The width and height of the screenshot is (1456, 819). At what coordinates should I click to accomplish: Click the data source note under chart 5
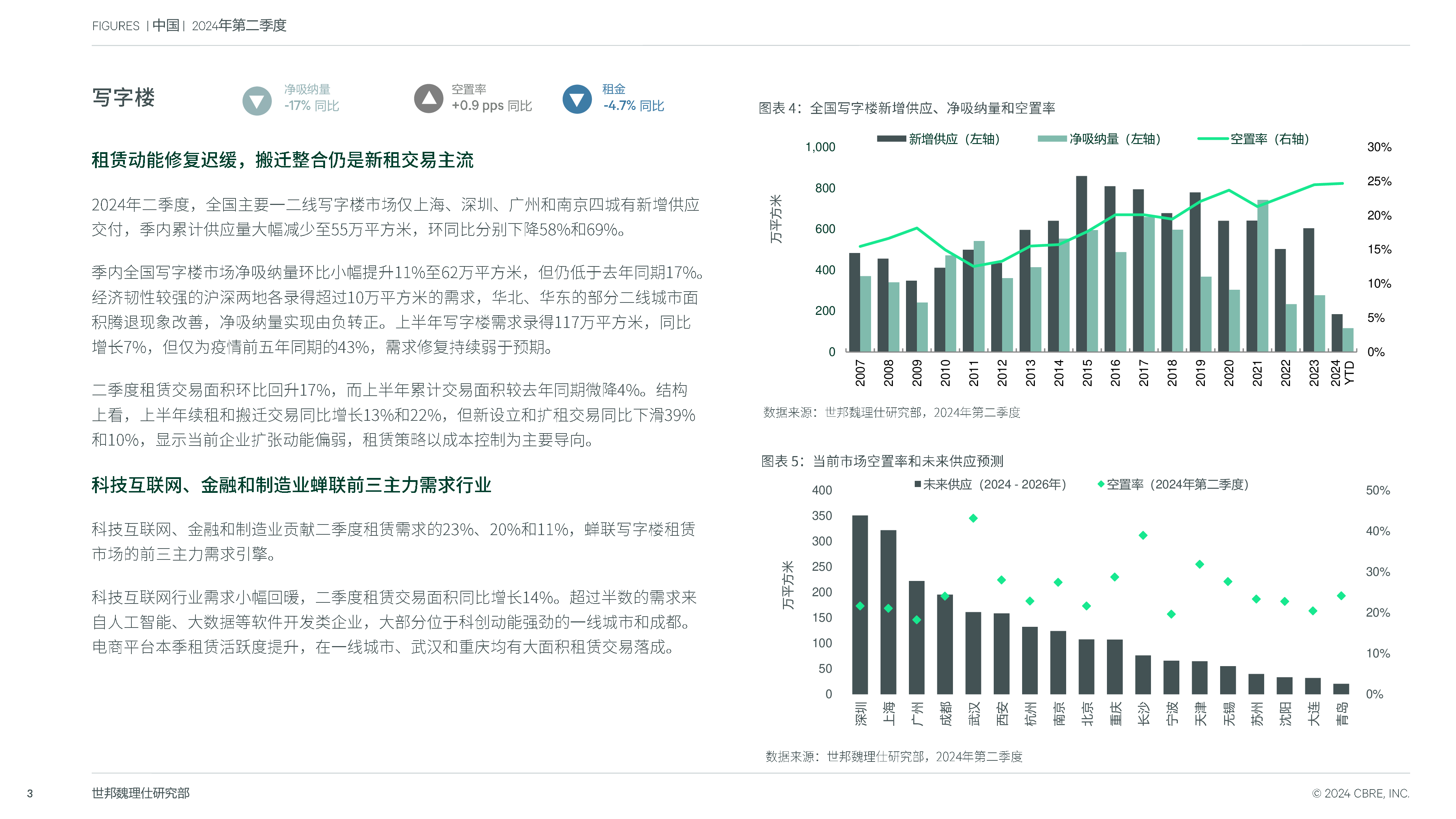894,756
